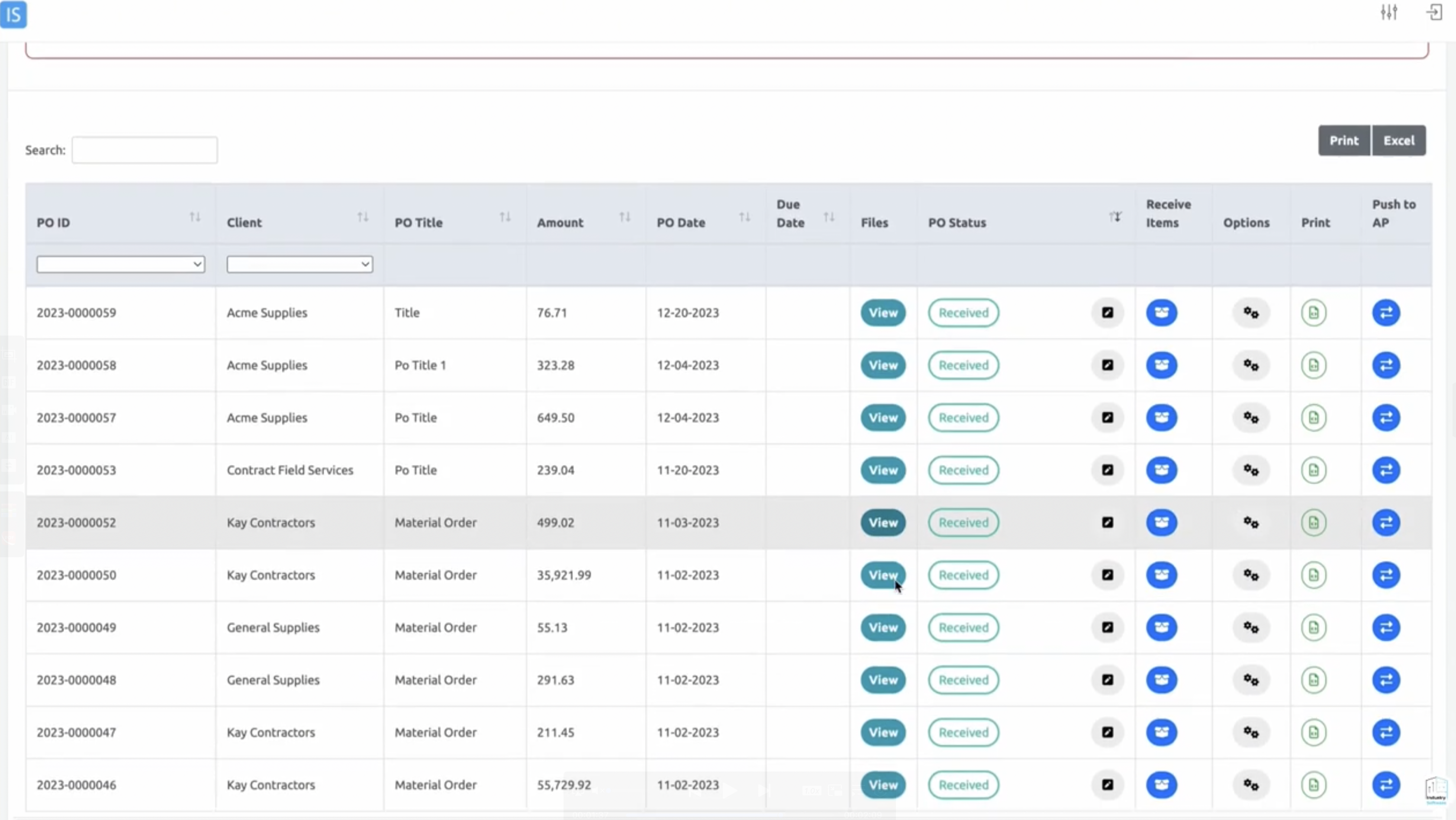Click the Print button above table

coord(1343,141)
